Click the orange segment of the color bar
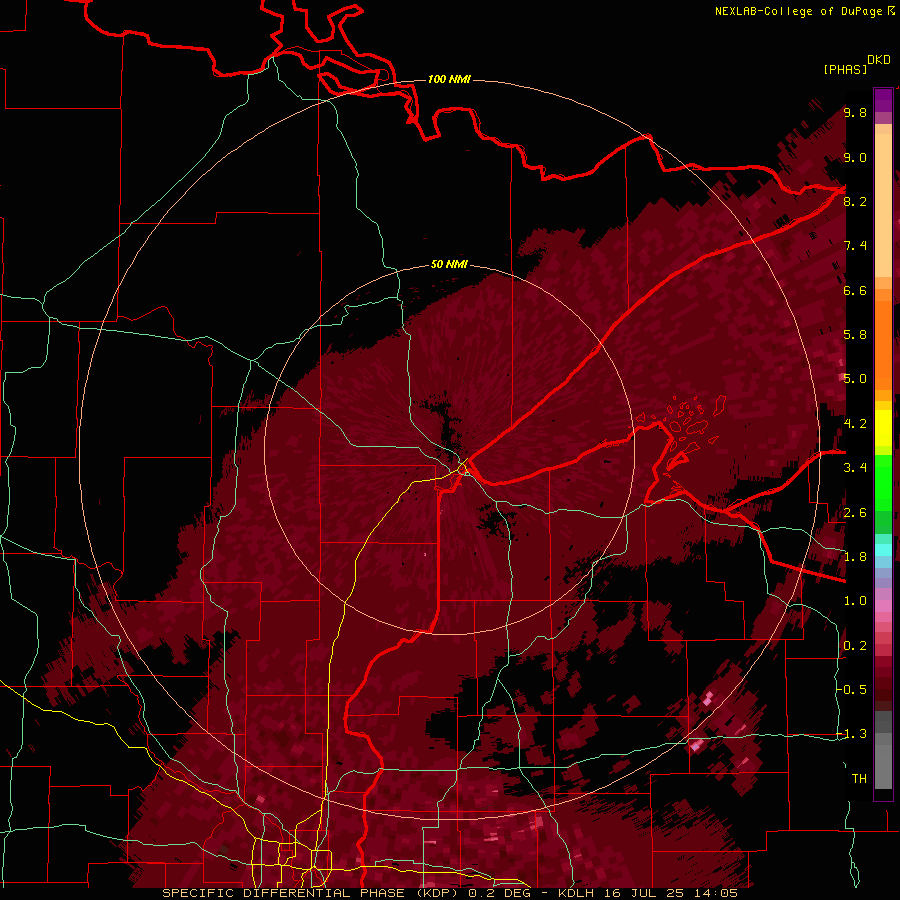The image size is (900, 900). coord(883,339)
